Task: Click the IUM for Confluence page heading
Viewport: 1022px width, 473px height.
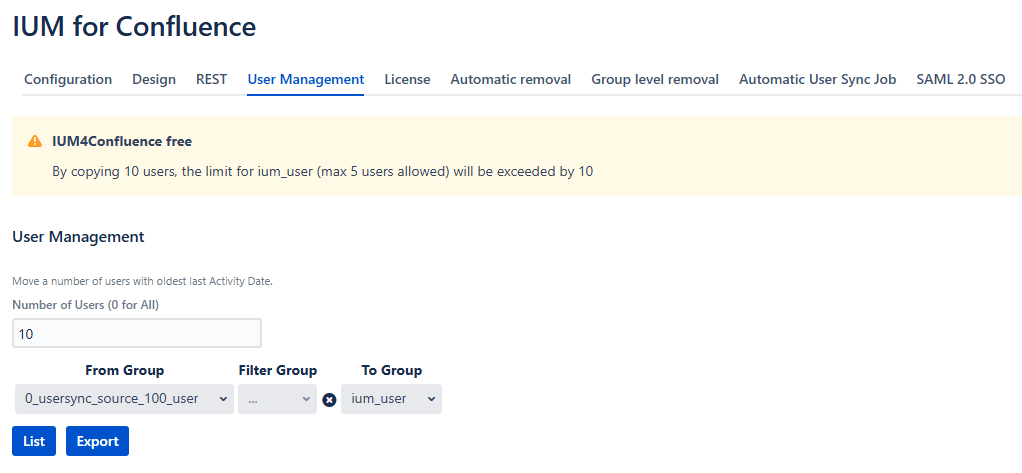Action: coord(134,27)
